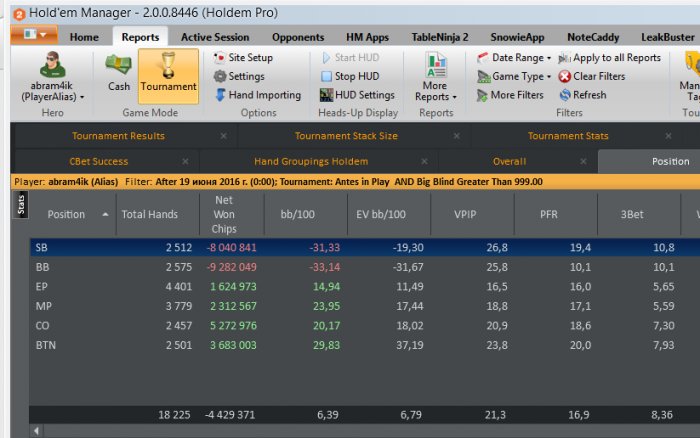Open Site Setup options
Viewport: 700px width, 438px height.
point(244,58)
